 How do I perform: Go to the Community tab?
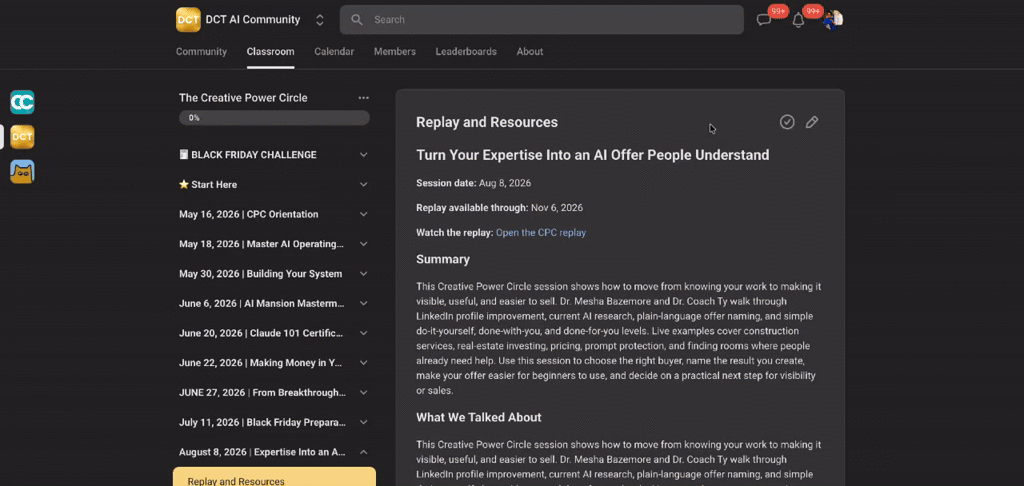coord(201,52)
